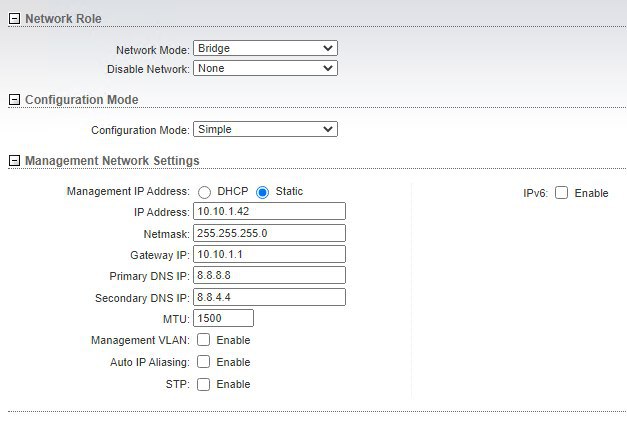
Task: Enable the STP checkbox
Action: pyautogui.click(x=204, y=384)
